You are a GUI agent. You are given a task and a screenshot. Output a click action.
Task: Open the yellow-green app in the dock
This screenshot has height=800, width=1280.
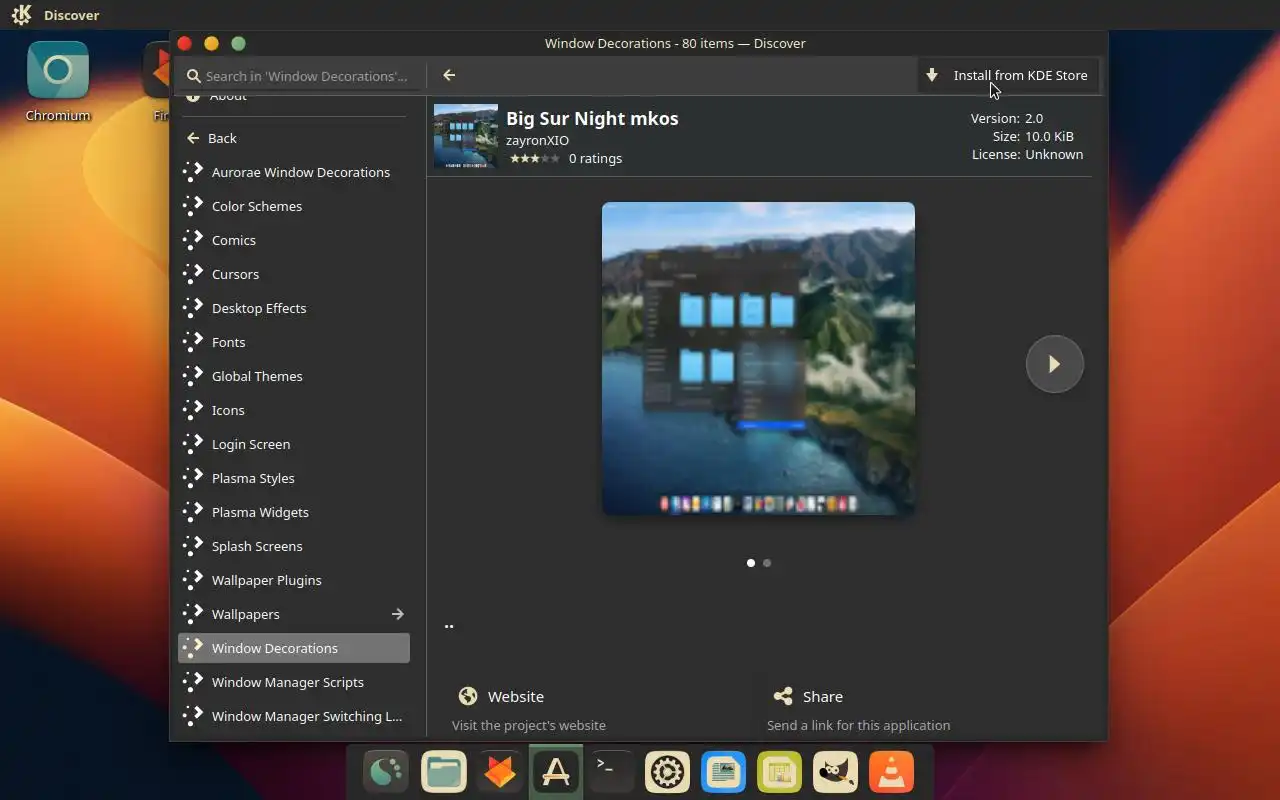pyautogui.click(x=779, y=772)
